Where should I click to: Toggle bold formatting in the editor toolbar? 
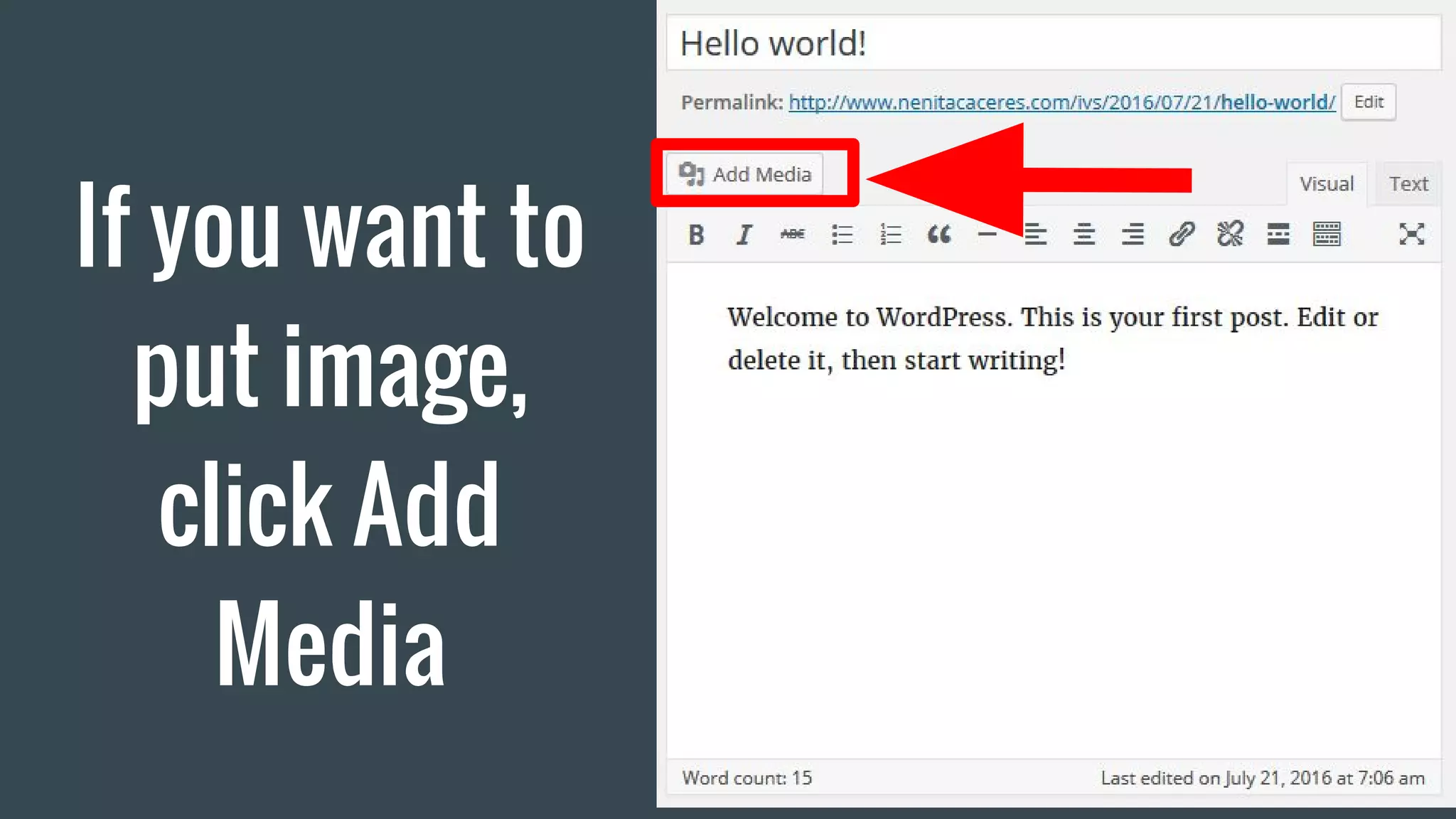point(696,235)
